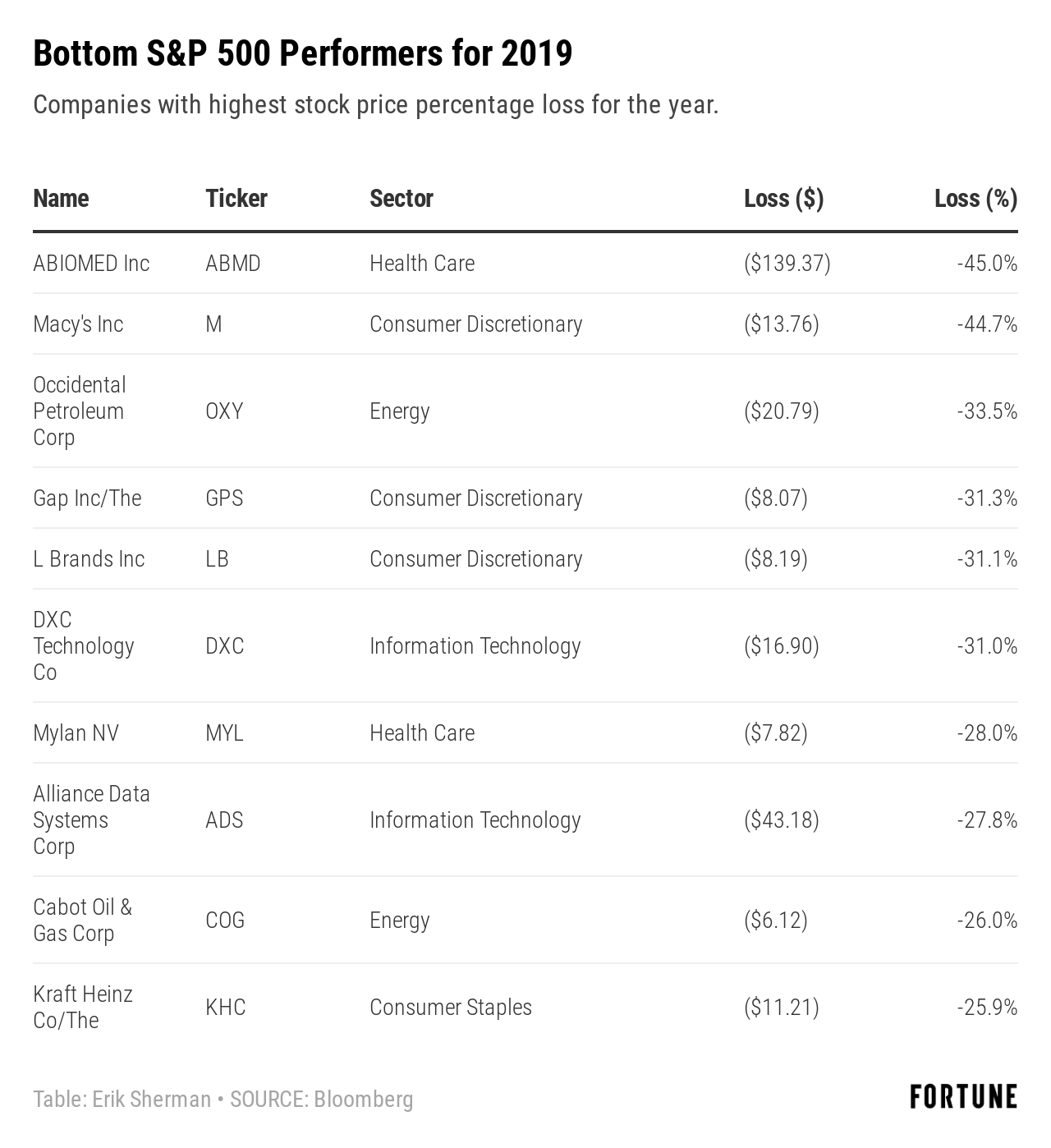Select the ABIOMED Inc name cell
This screenshot has height=1148, width=1051.
coord(91,264)
